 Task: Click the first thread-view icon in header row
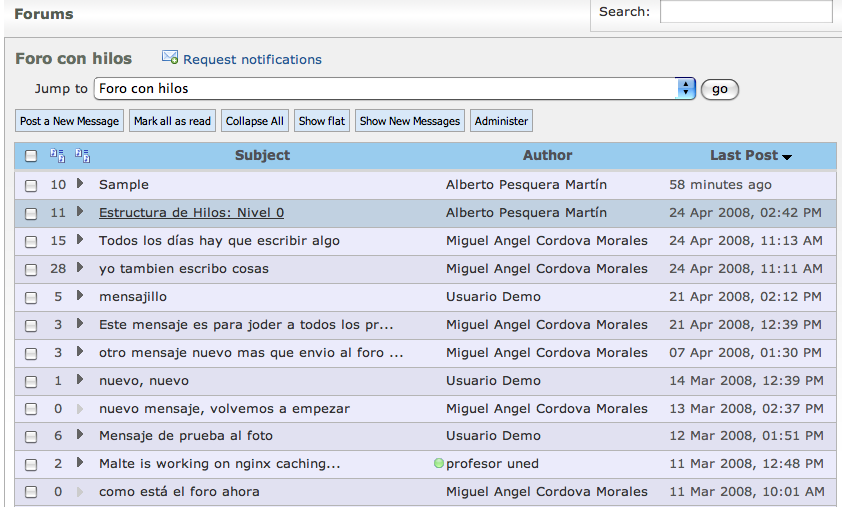click(x=57, y=156)
